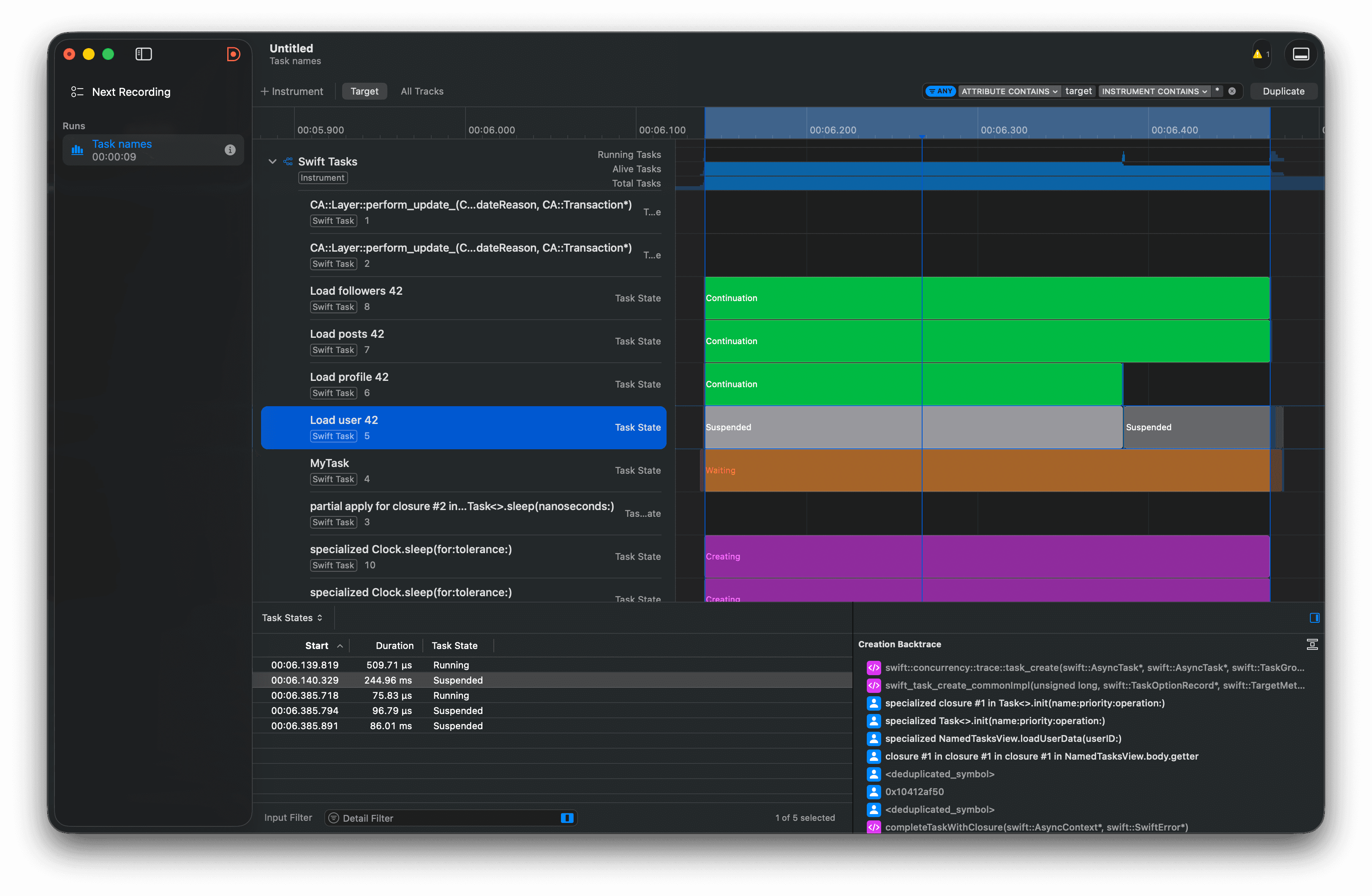This screenshot has width=1372, height=896.
Task: Click ANY filter match token
Action: pyautogui.click(x=940, y=91)
